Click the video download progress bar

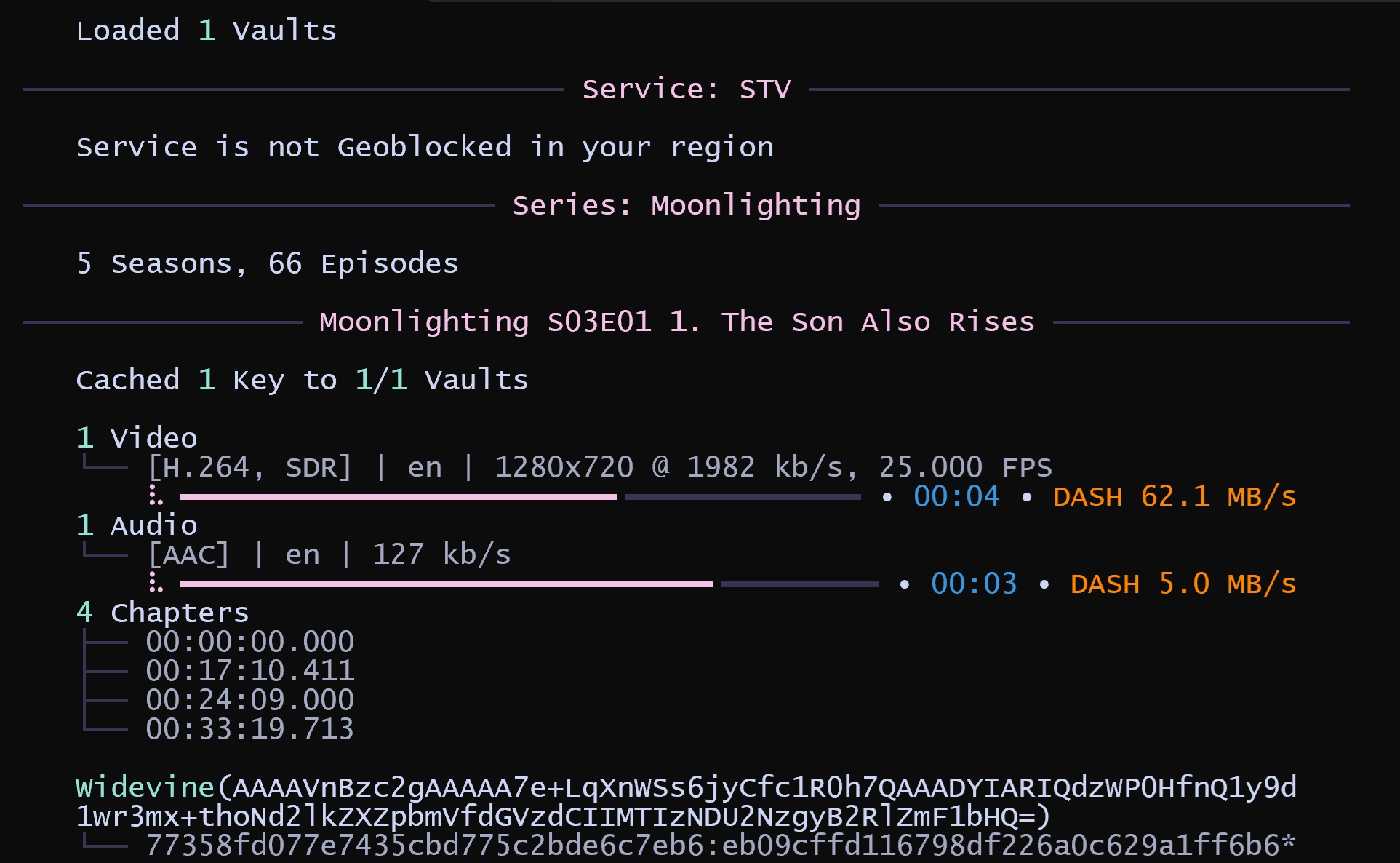[x=520, y=497]
